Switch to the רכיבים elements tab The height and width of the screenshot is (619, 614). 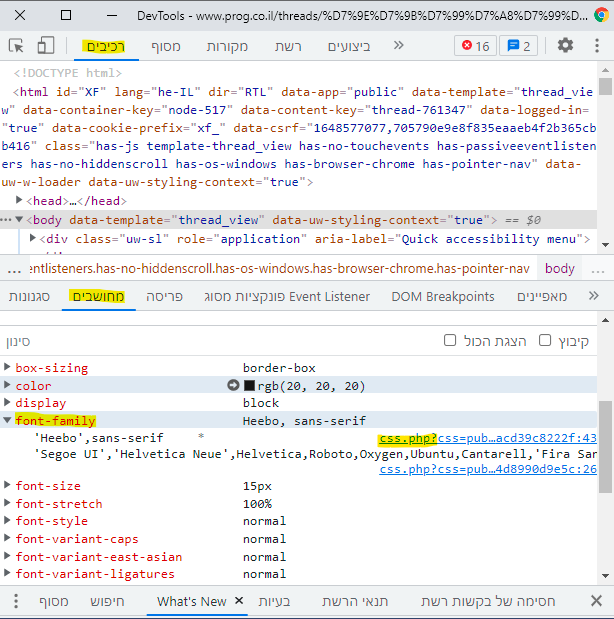(105, 46)
